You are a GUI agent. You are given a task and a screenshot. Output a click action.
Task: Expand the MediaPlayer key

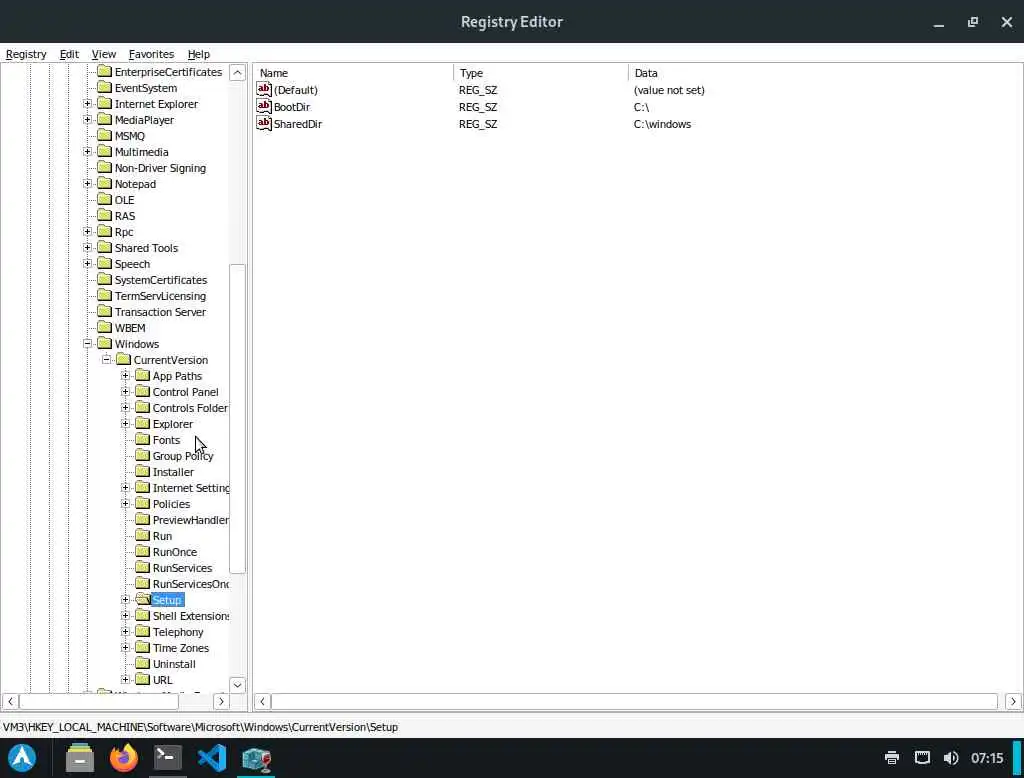point(88,120)
